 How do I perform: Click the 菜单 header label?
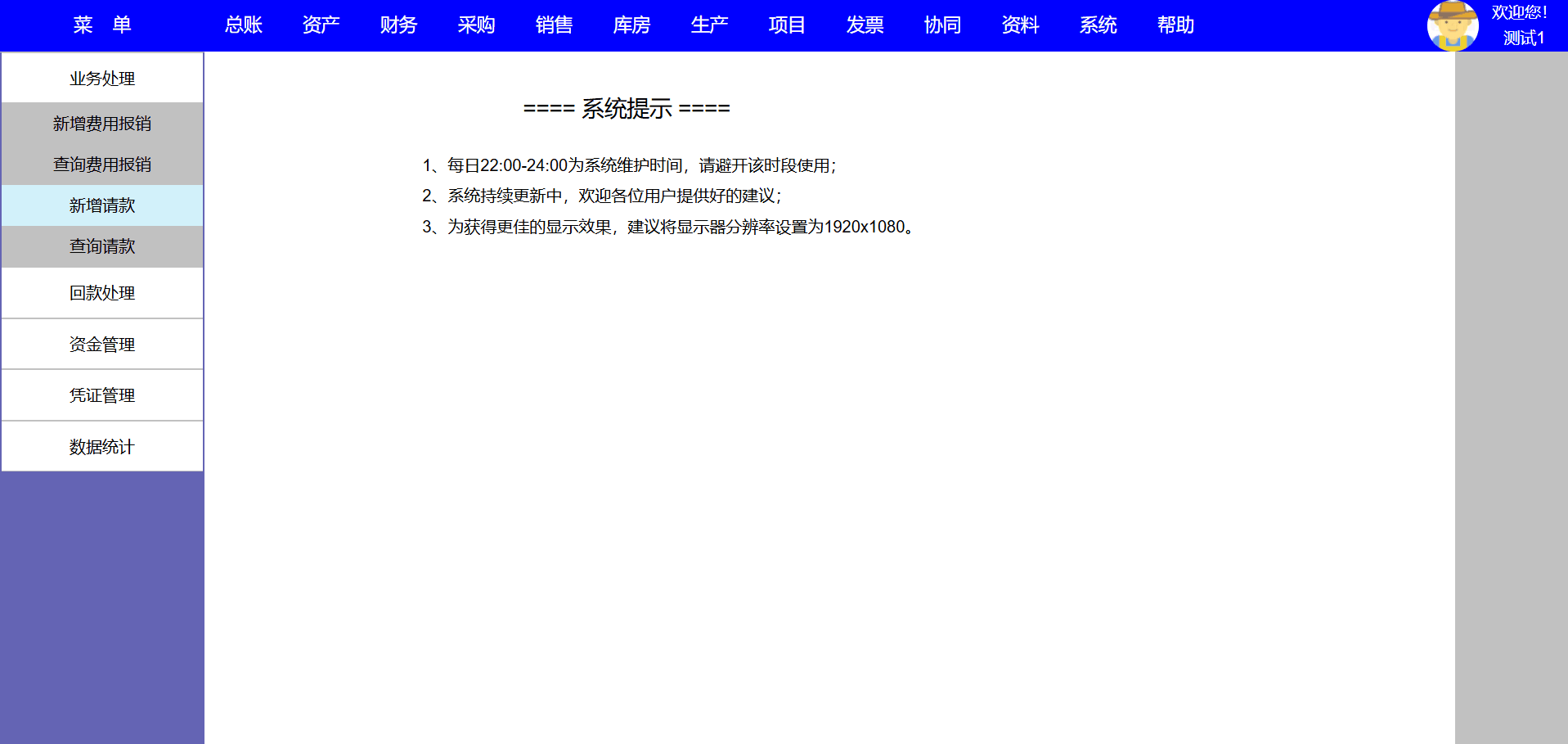click(102, 25)
